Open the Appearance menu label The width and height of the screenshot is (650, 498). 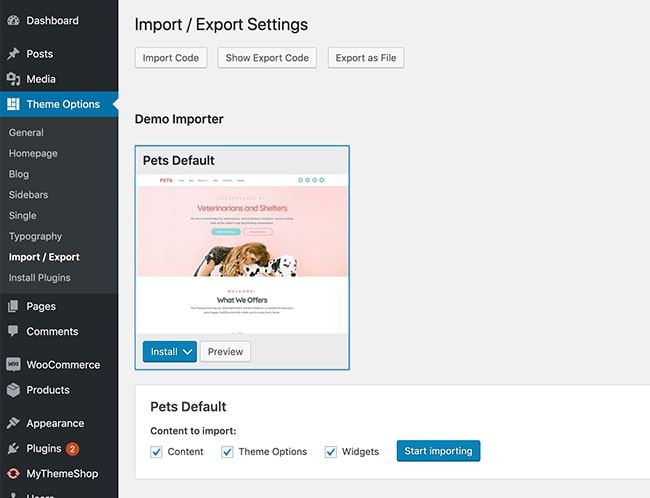(x=55, y=423)
